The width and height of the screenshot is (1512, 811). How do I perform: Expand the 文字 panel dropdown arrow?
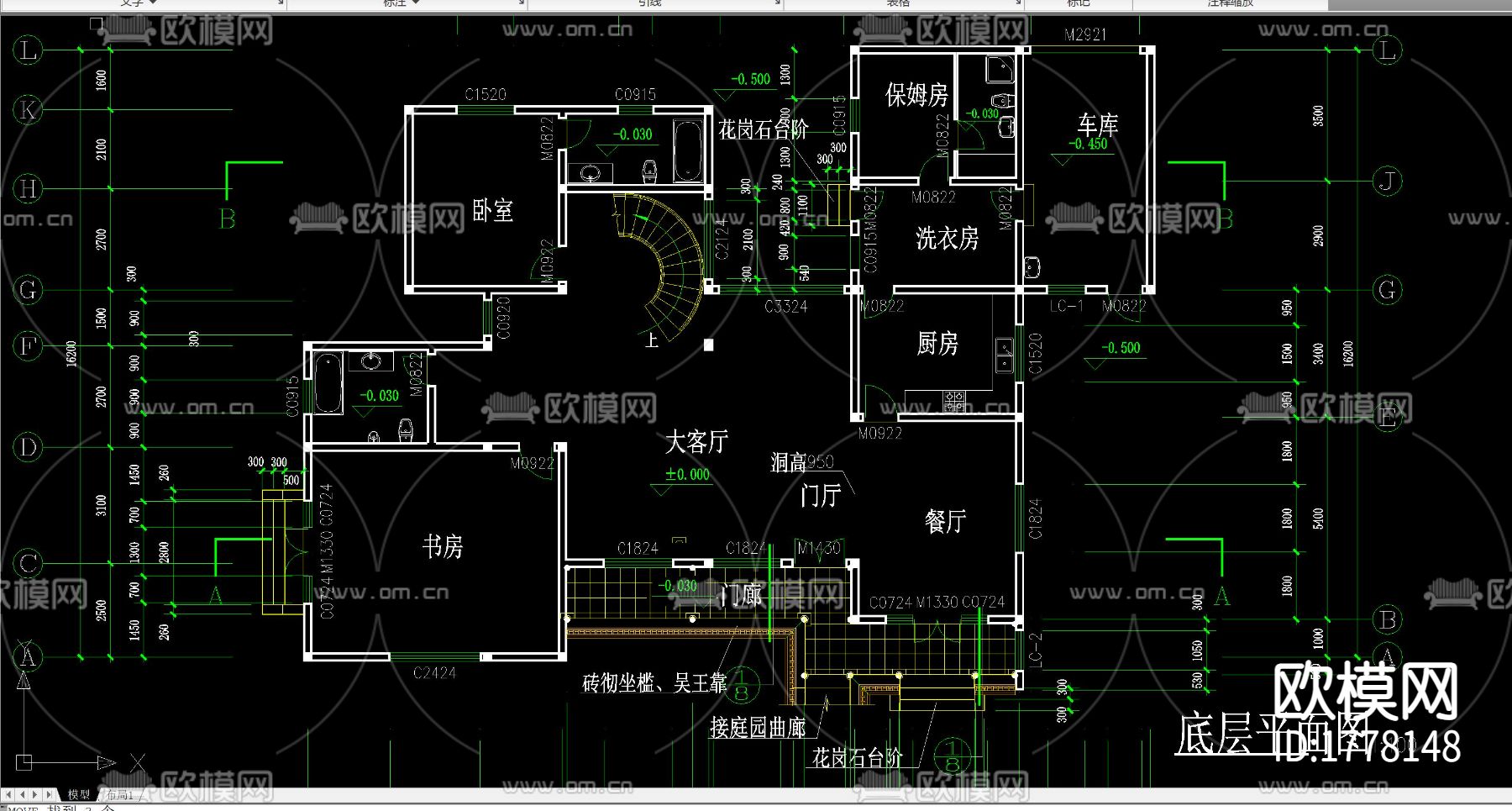click(154, 3)
